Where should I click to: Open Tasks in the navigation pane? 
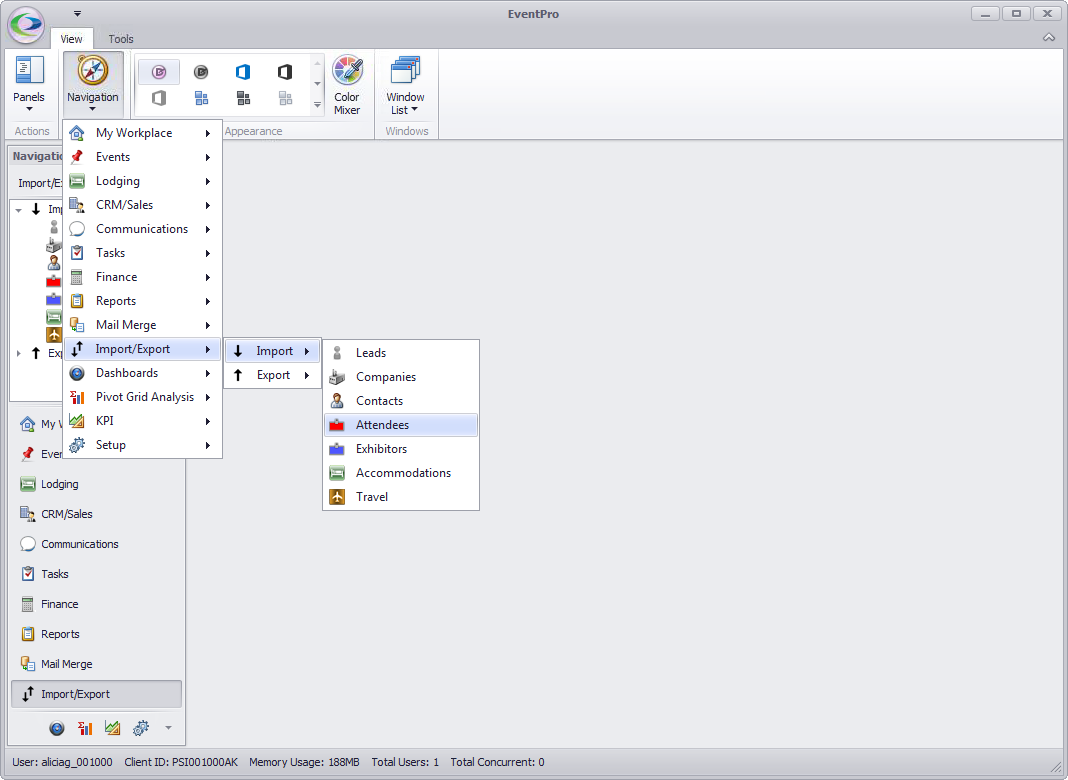point(97,574)
